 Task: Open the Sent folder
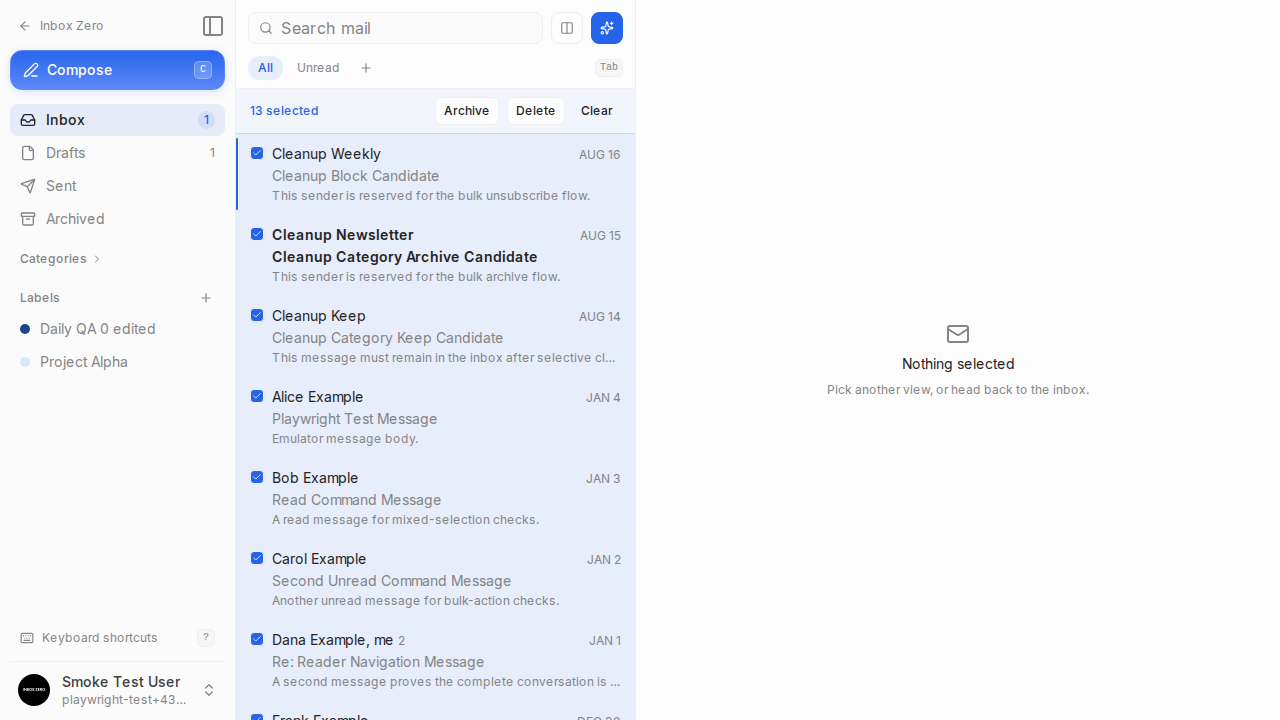117,186
